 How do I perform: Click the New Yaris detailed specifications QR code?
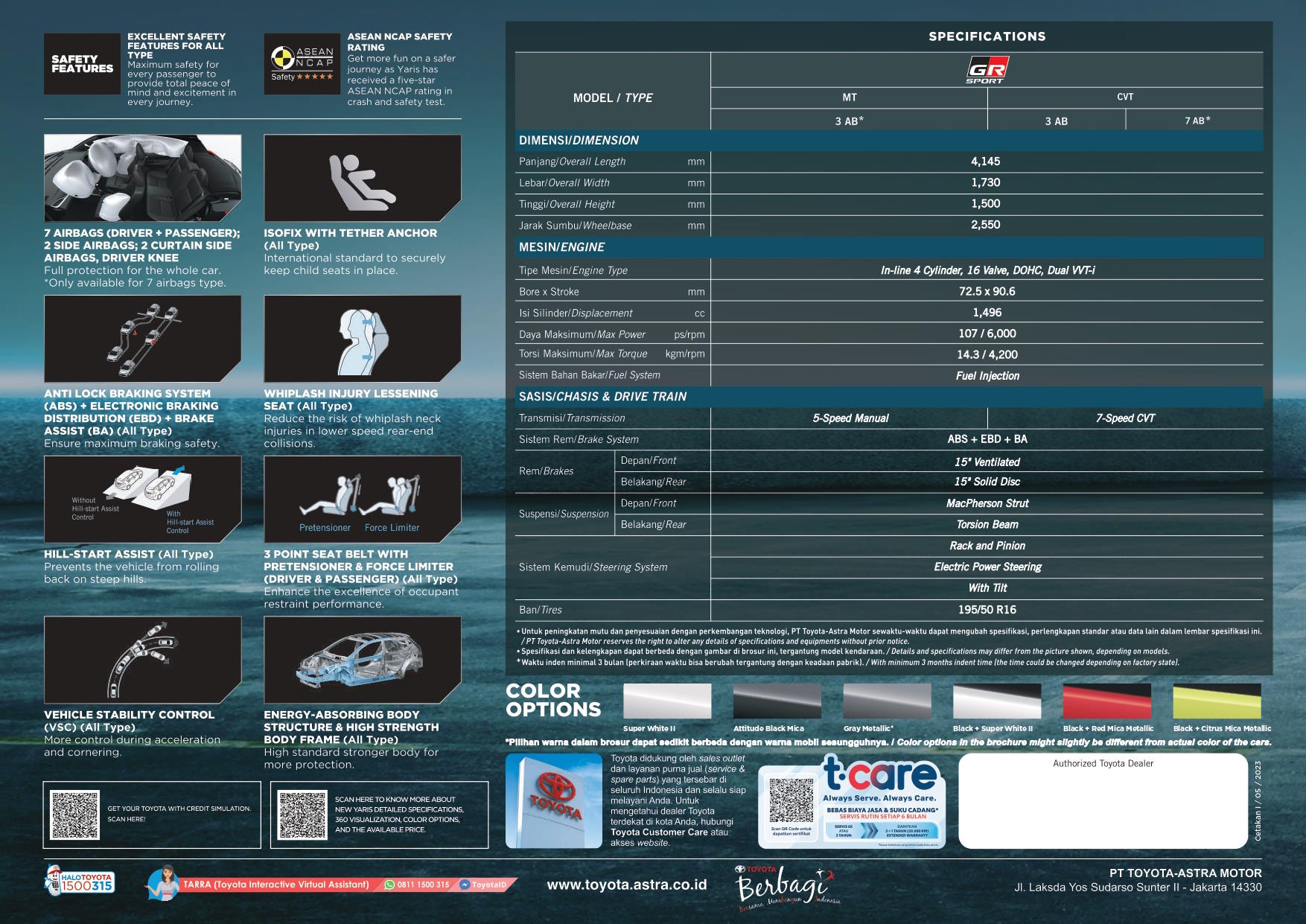[302, 815]
